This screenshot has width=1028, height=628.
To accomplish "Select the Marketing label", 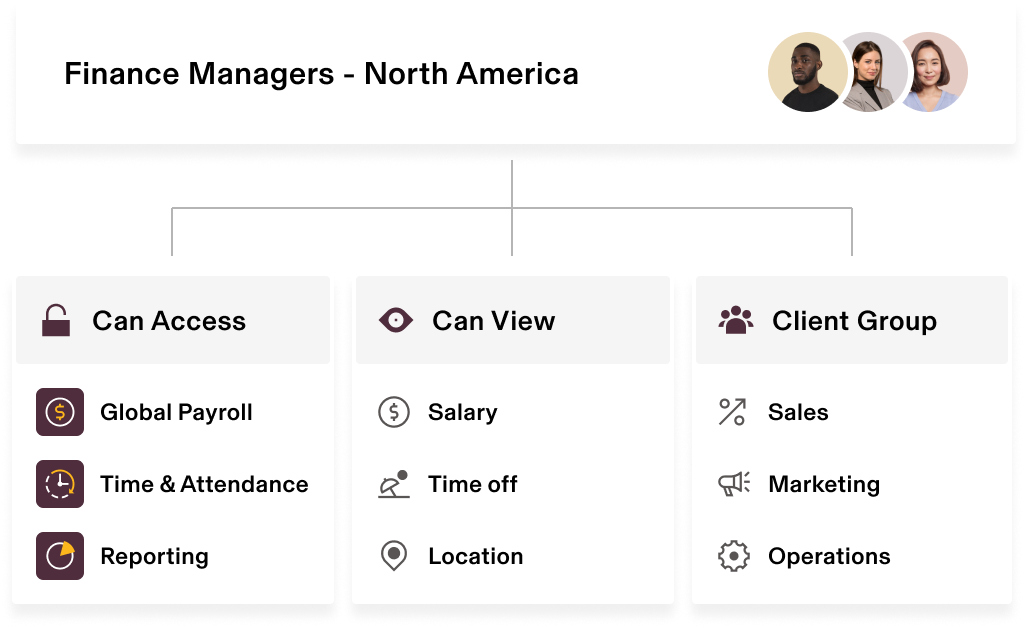I will (824, 484).
